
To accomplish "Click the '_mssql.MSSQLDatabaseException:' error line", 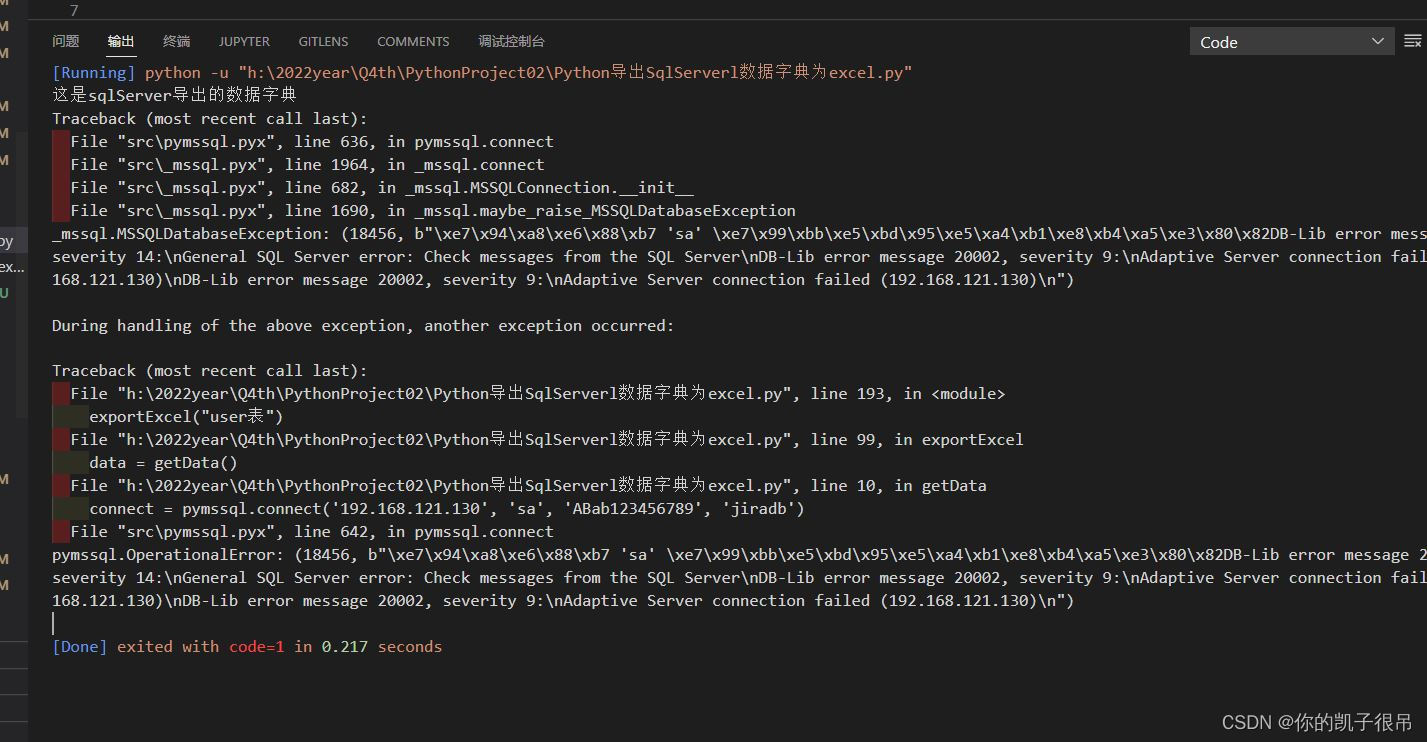I will point(739,233).
